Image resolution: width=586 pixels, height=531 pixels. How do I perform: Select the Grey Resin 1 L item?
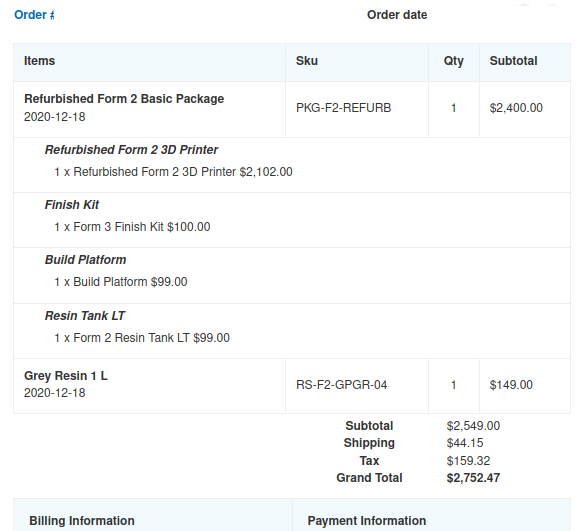pos(66,376)
